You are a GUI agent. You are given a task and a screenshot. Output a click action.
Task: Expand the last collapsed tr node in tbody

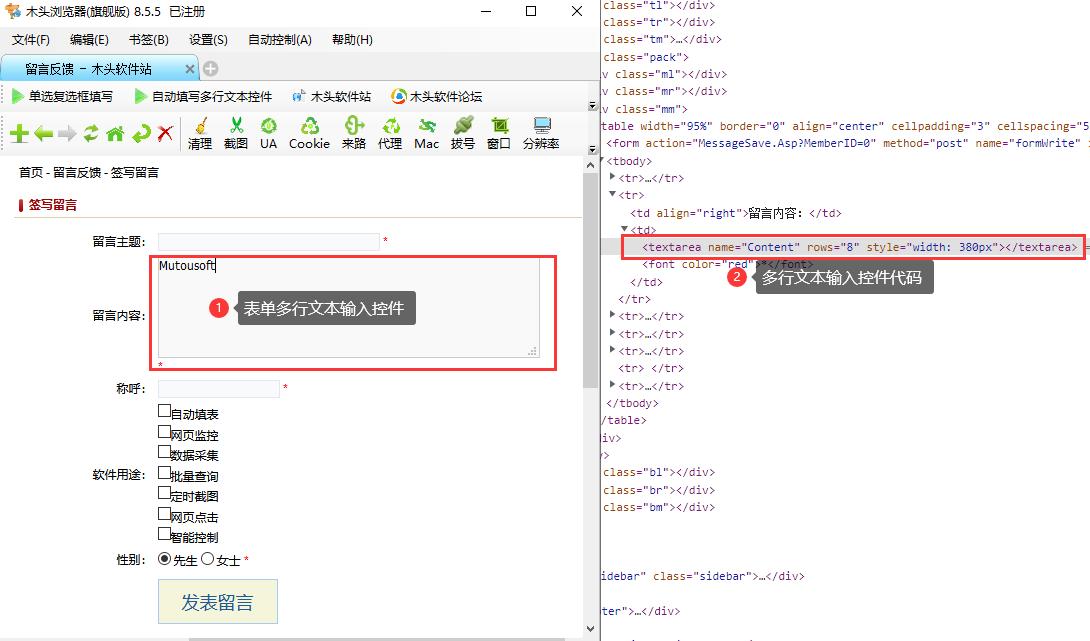pyautogui.click(x=612, y=386)
